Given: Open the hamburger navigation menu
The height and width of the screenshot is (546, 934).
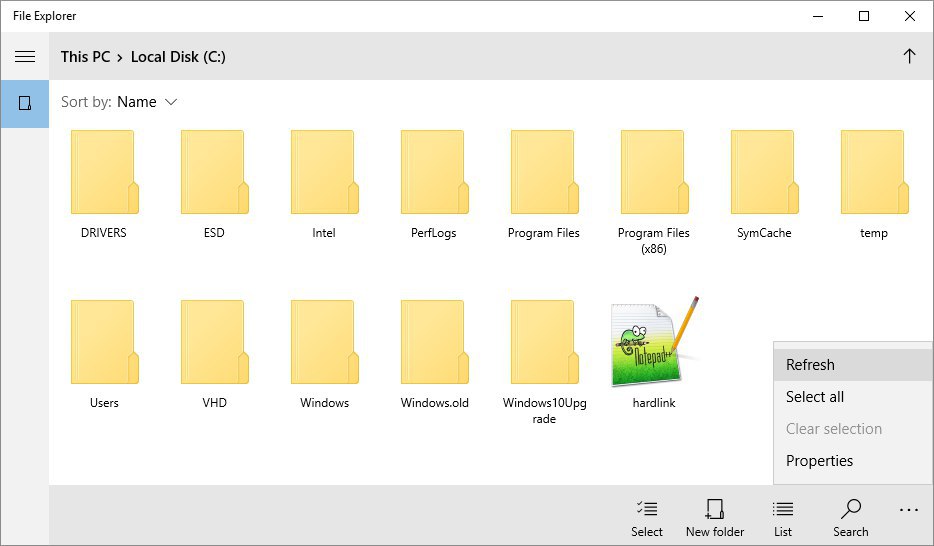Looking at the screenshot, I should tap(25, 57).
